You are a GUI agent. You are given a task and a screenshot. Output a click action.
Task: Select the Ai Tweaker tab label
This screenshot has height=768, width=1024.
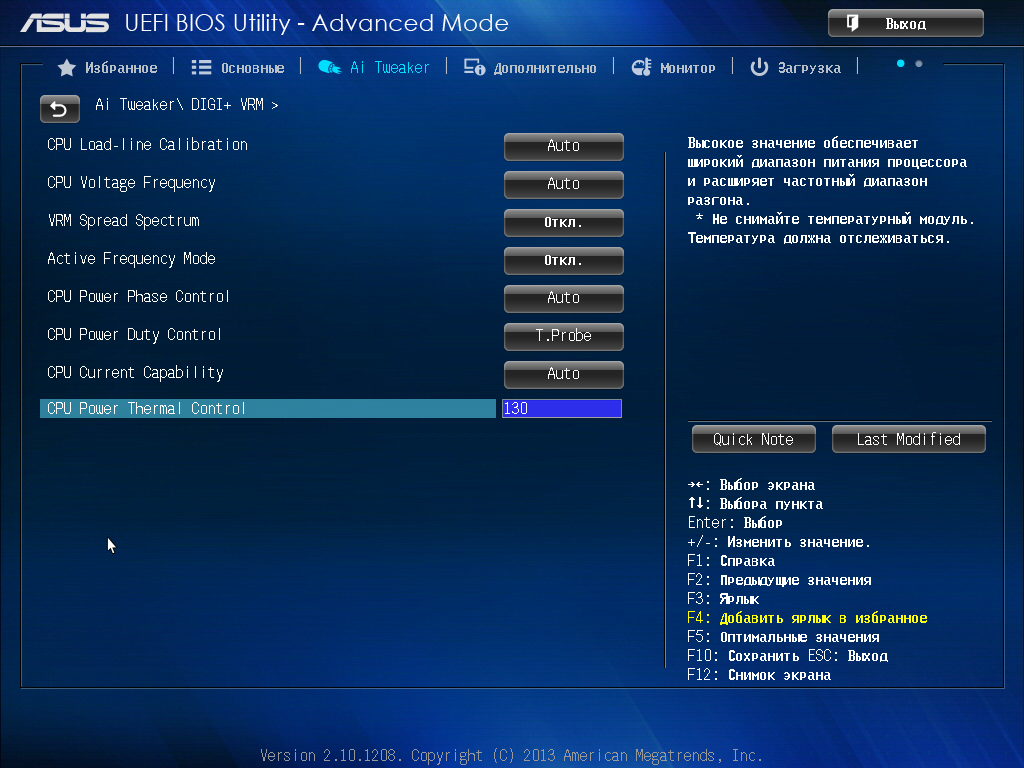[x=389, y=68]
